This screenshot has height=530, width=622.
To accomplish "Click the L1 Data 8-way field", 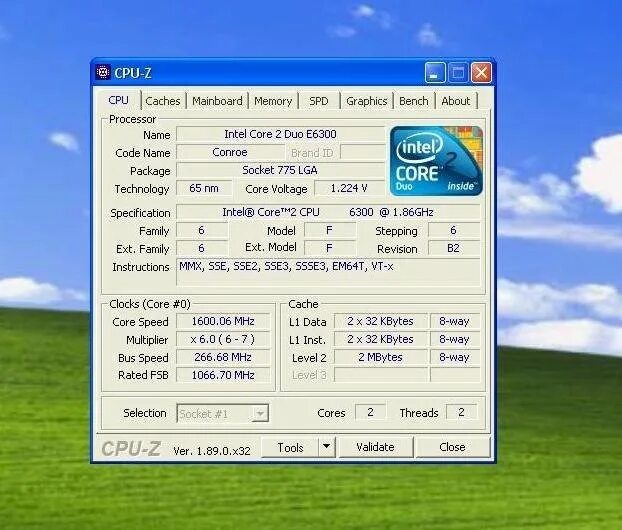I will (x=455, y=321).
